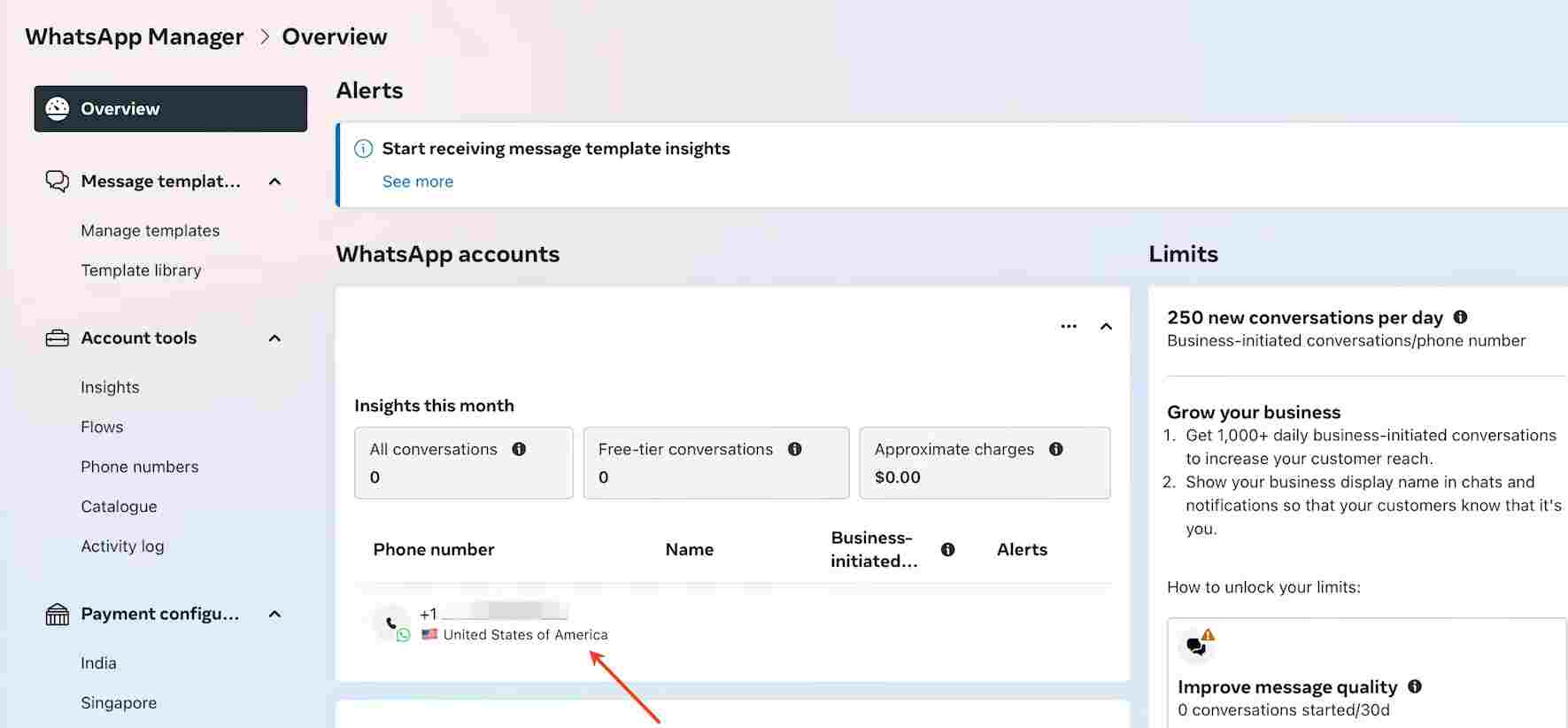Click the info icon beside All conversations

pyautogui.click(x=519, y=449)
